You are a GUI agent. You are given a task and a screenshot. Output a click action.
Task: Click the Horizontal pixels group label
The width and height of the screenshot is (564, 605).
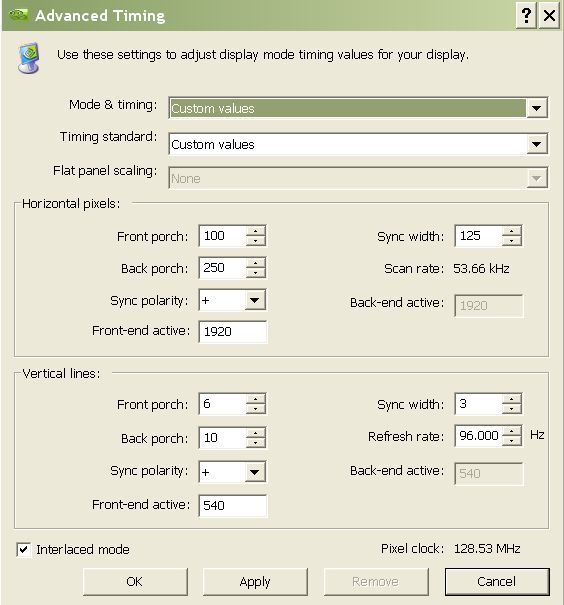pos(71,204)
